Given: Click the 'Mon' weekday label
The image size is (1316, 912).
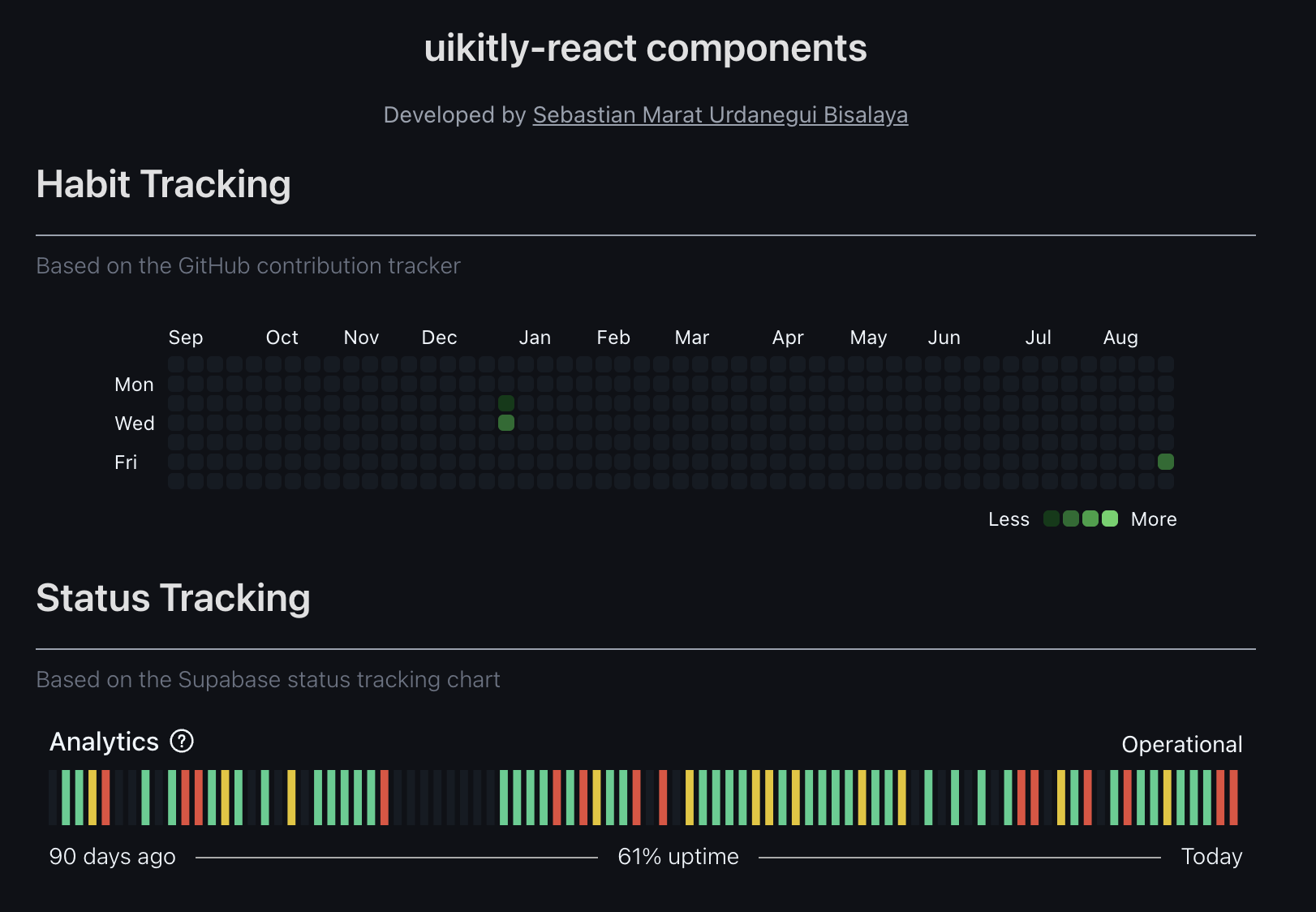Looking at the screenshot, I should pos(135,385).
